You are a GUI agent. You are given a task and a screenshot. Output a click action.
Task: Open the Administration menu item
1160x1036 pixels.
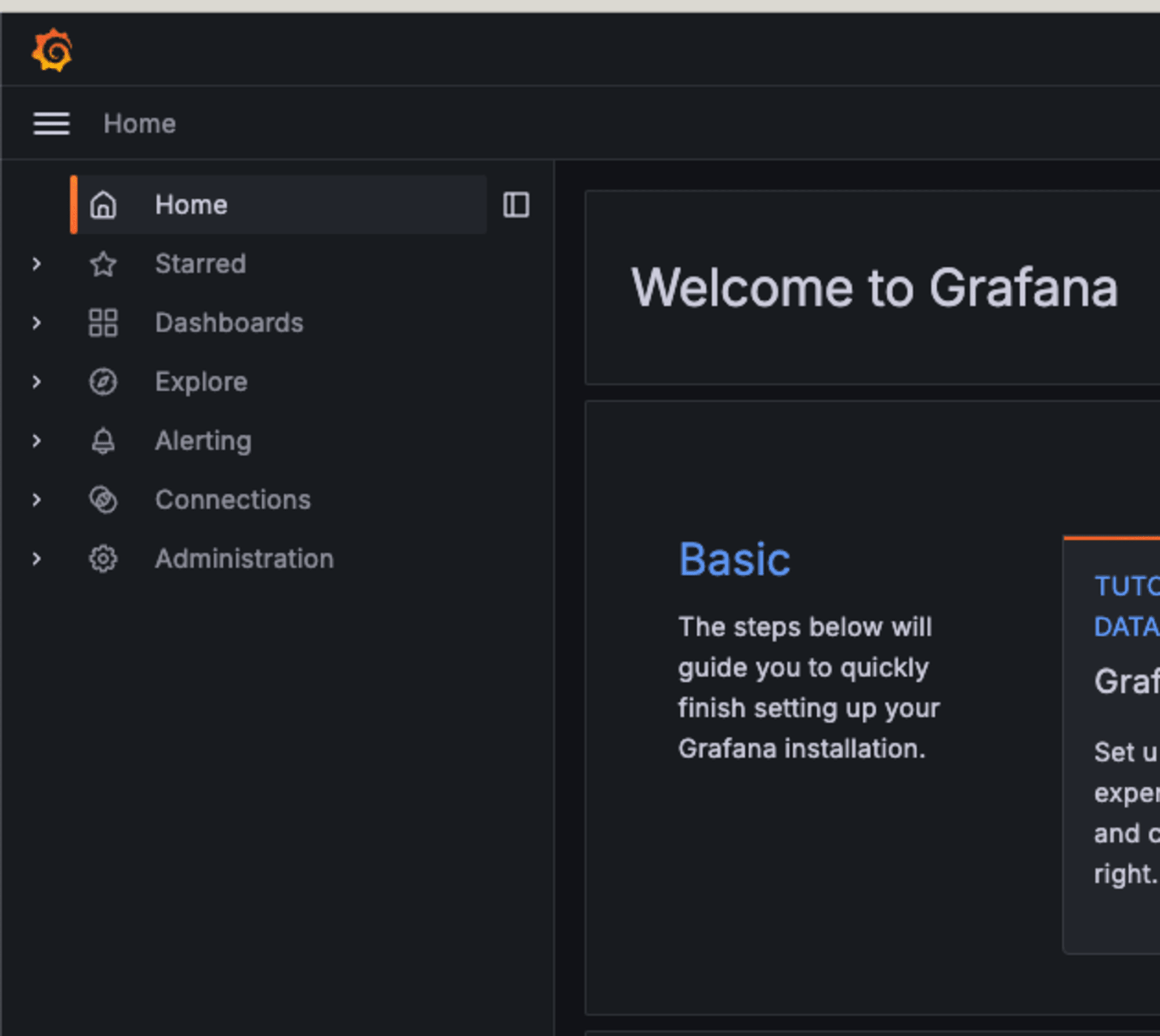(245, 559)
